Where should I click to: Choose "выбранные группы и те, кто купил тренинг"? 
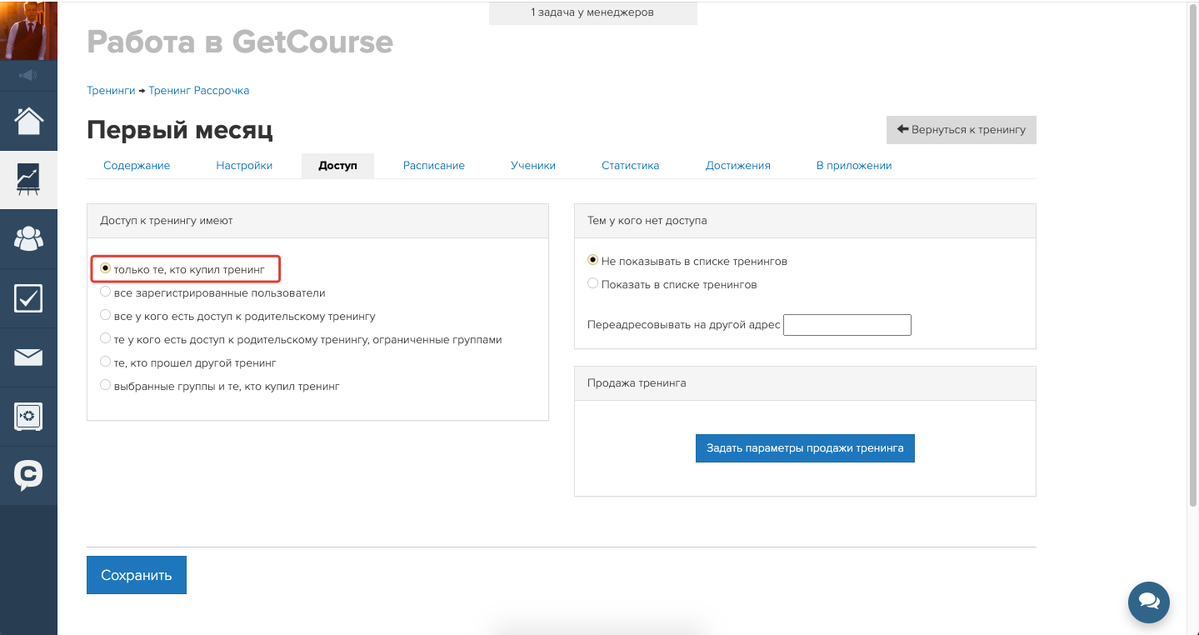tap(106, 385)
